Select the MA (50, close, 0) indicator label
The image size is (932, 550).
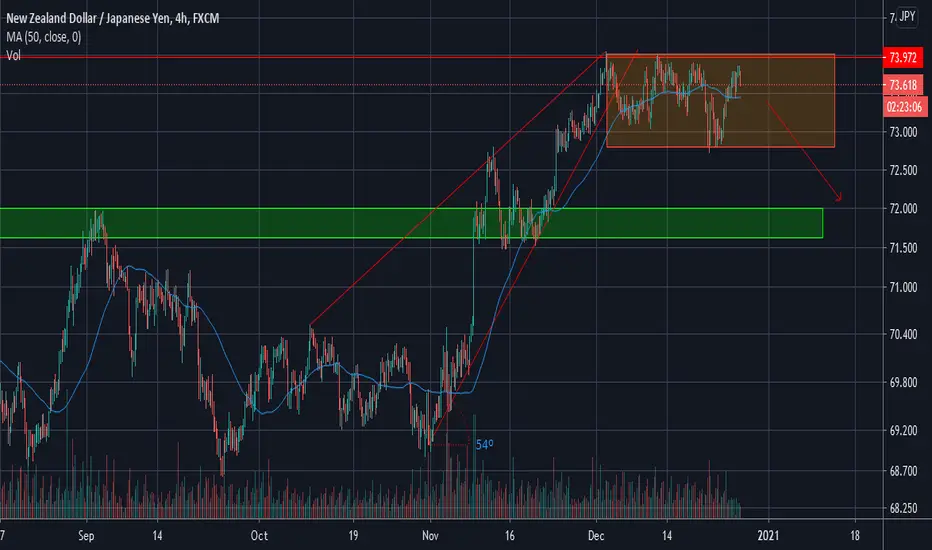tap(44, 37)
